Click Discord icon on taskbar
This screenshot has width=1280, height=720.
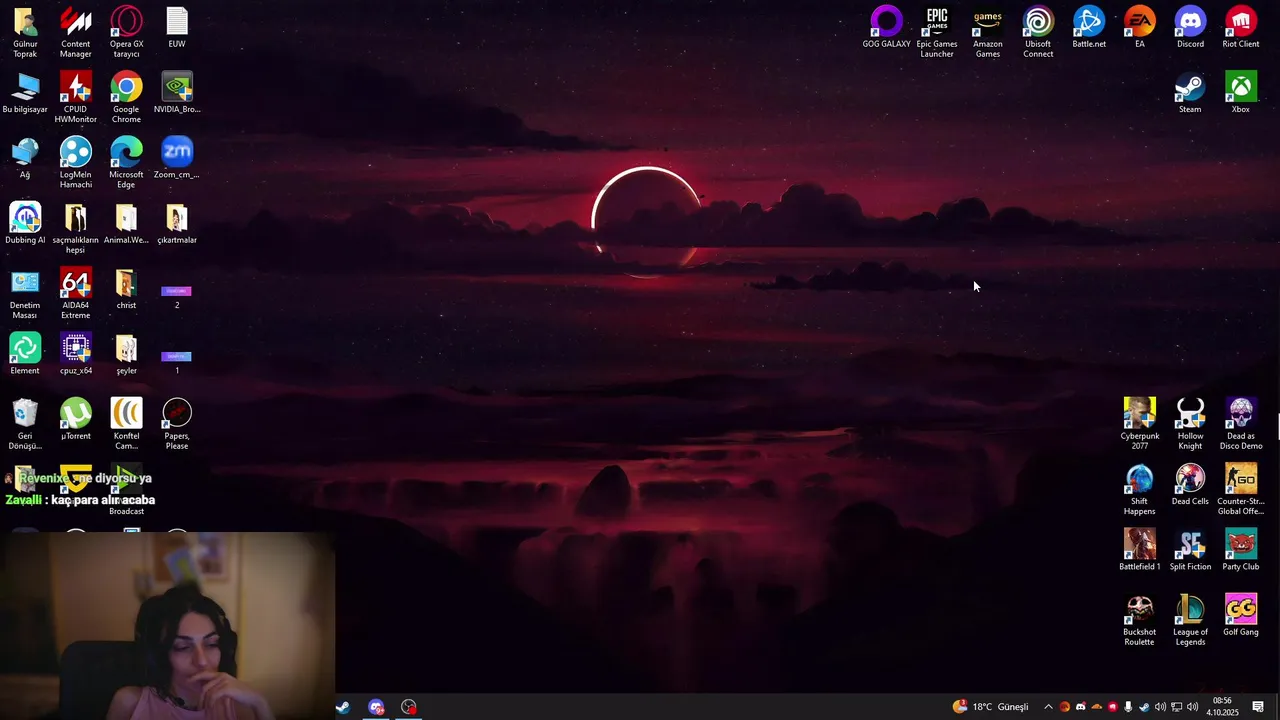(376, 707)
